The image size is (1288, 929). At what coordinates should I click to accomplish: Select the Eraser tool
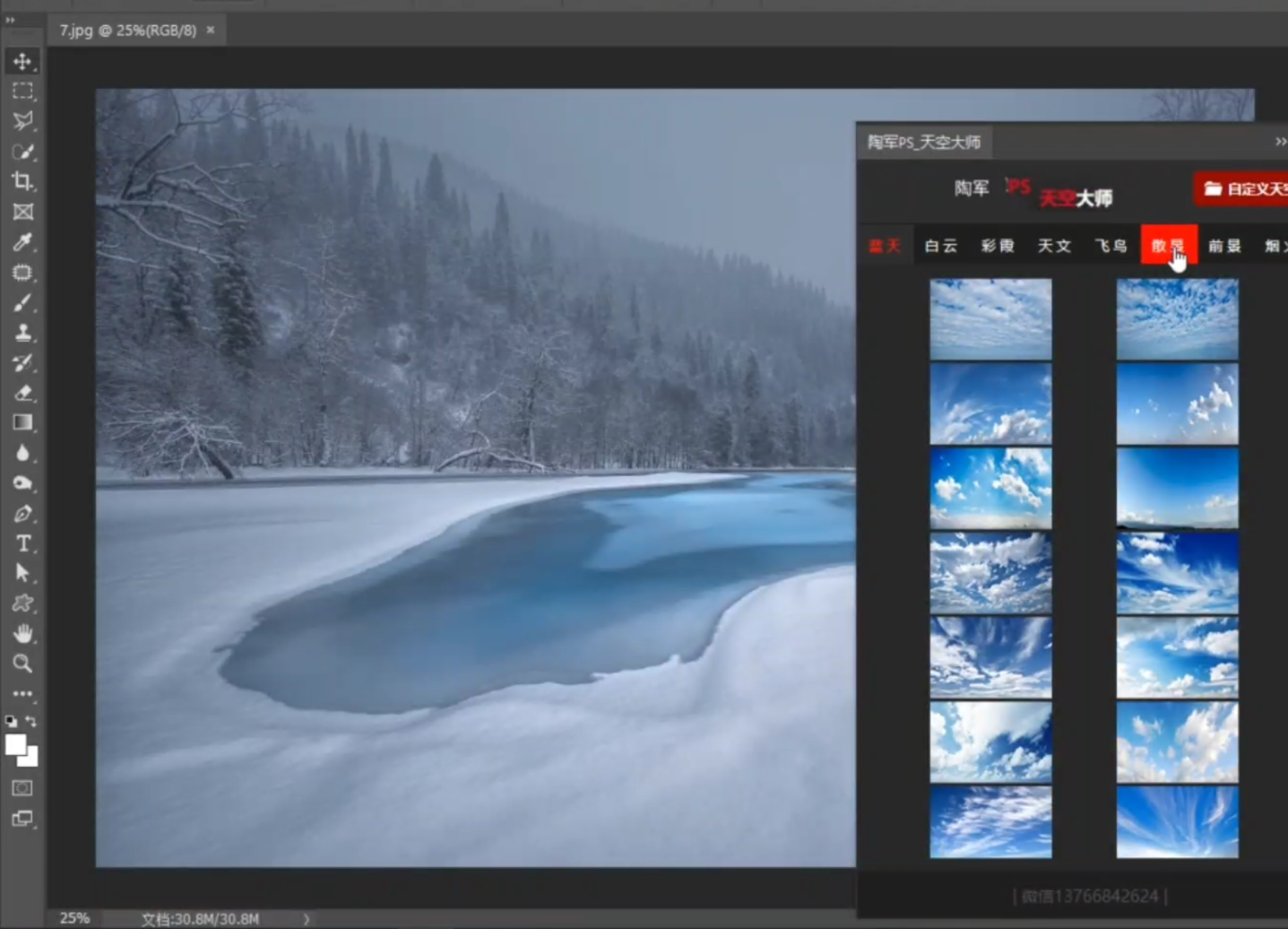click(x=22, y=393)
